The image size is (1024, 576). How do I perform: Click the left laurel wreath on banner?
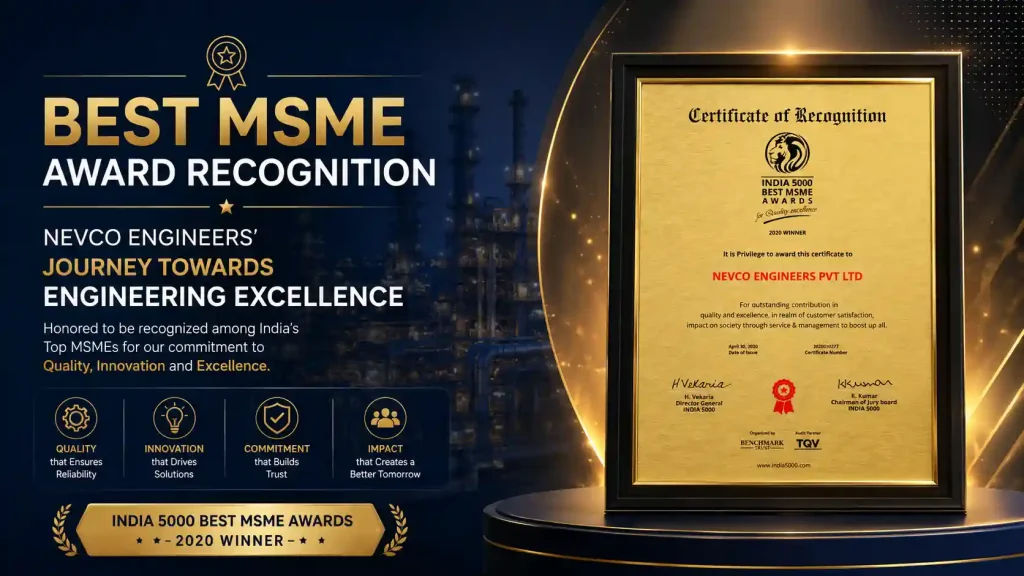(64, 530)
